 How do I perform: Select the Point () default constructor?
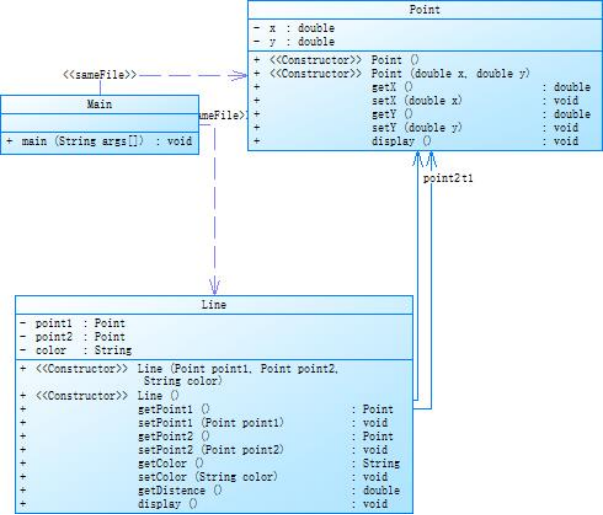tap(336, 60)
